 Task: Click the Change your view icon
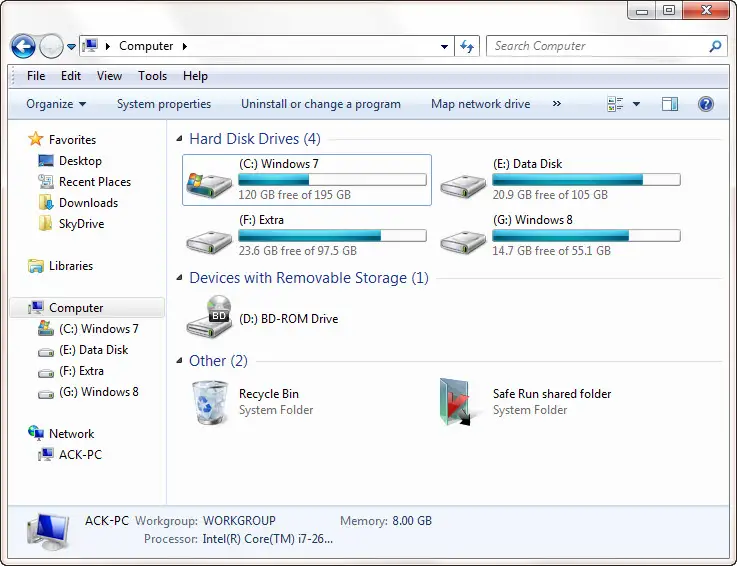coord(615,104)
